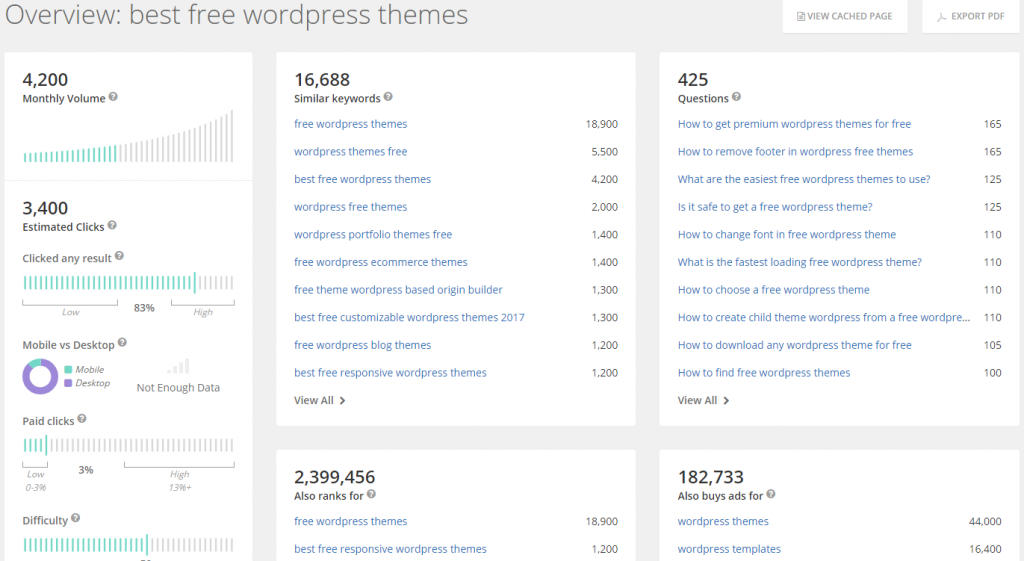1024x561 pixels.
Task: Click help icon beside Questions heading
Action: click(x=736, y=98)
